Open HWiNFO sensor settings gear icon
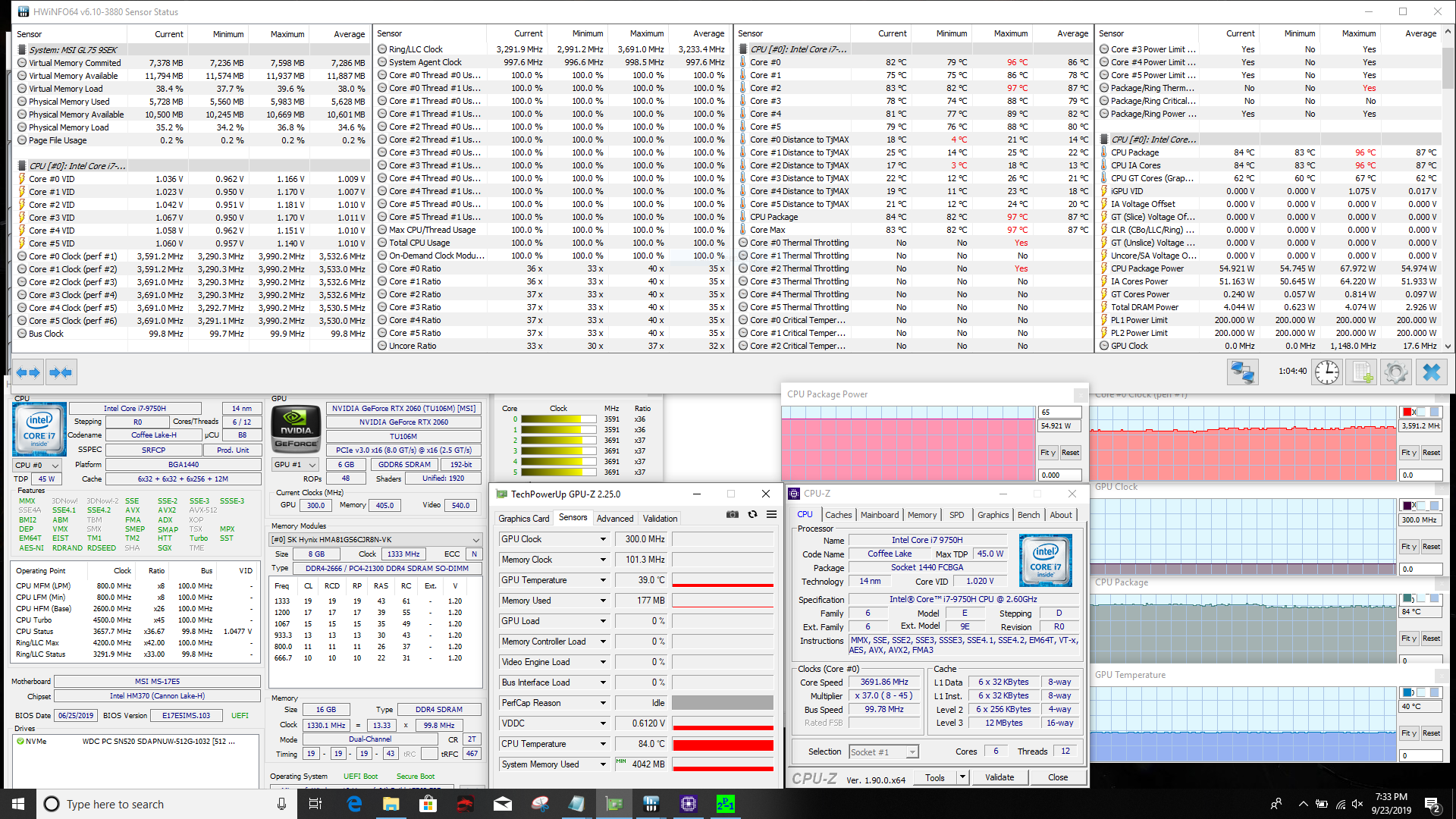Screen dimensions: 1456x819 [1395, 372]
